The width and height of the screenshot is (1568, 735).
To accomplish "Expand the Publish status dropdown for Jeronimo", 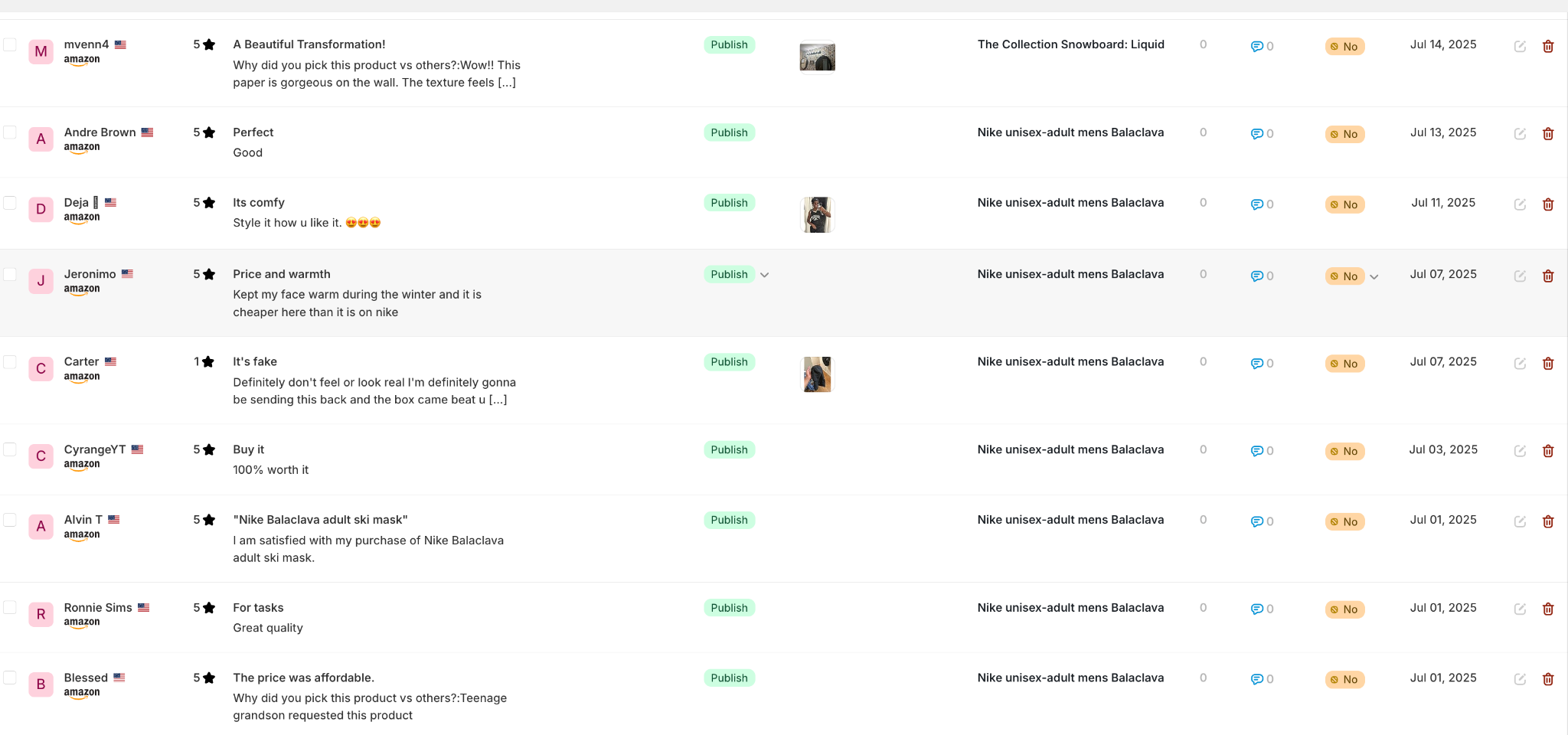I will click(764, 275).
